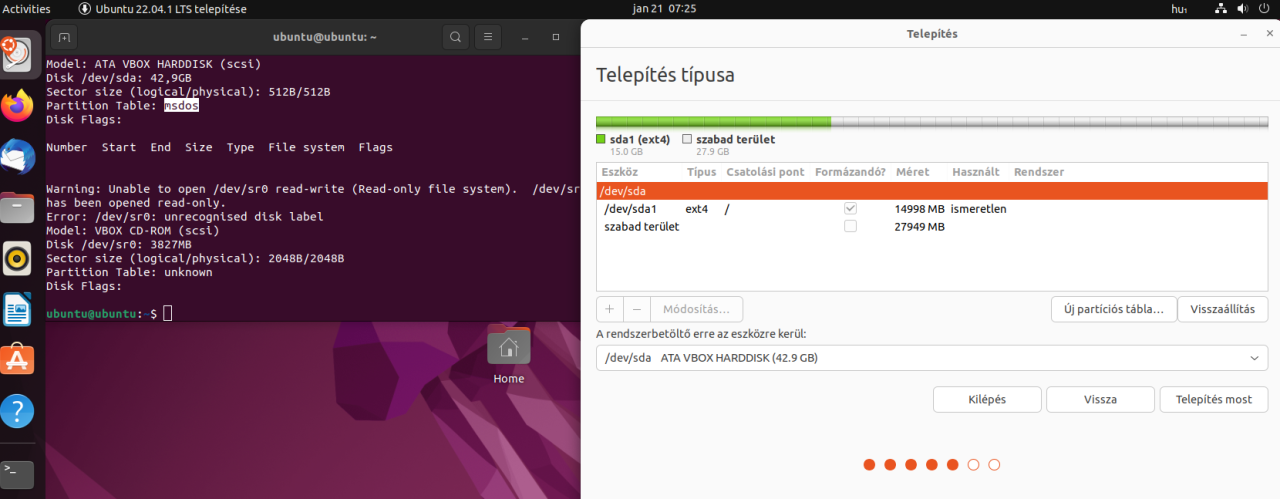Select the /dev/sda1 ext4 partition row

click(932, 209)
